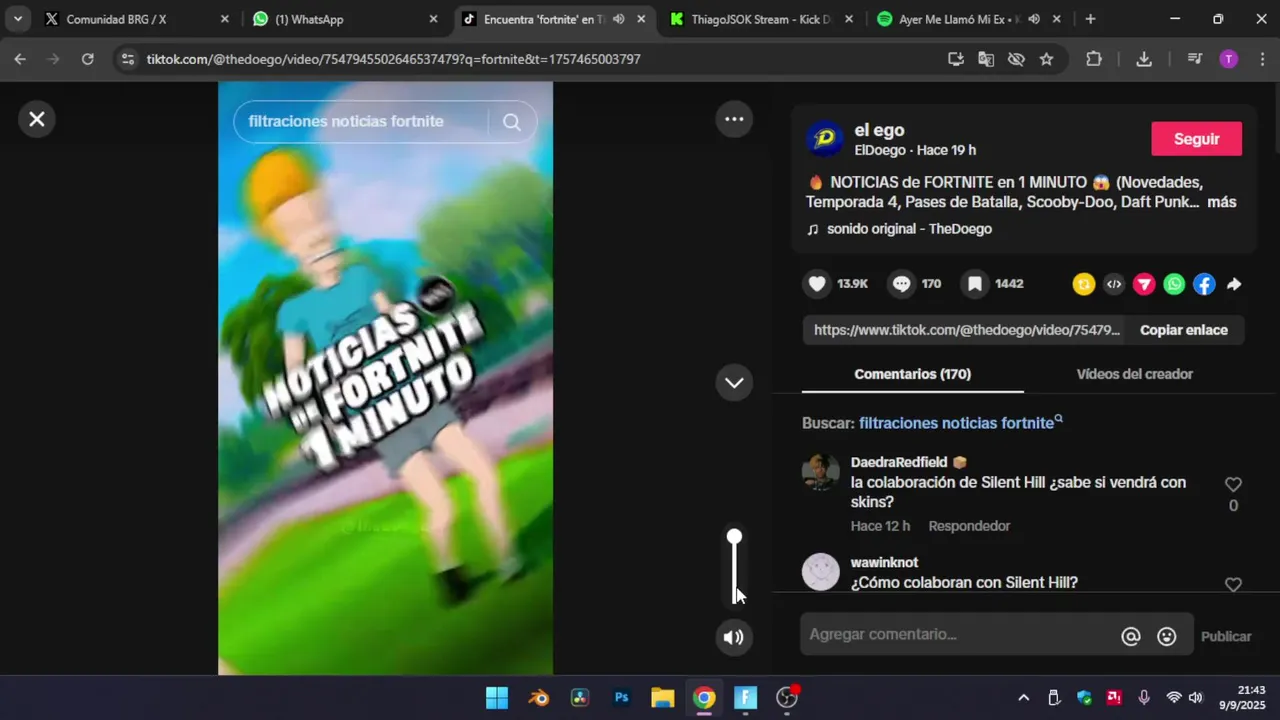Like the video with the heart icon
Viewport: 1280px width, 720px height.
pos(817,284)
